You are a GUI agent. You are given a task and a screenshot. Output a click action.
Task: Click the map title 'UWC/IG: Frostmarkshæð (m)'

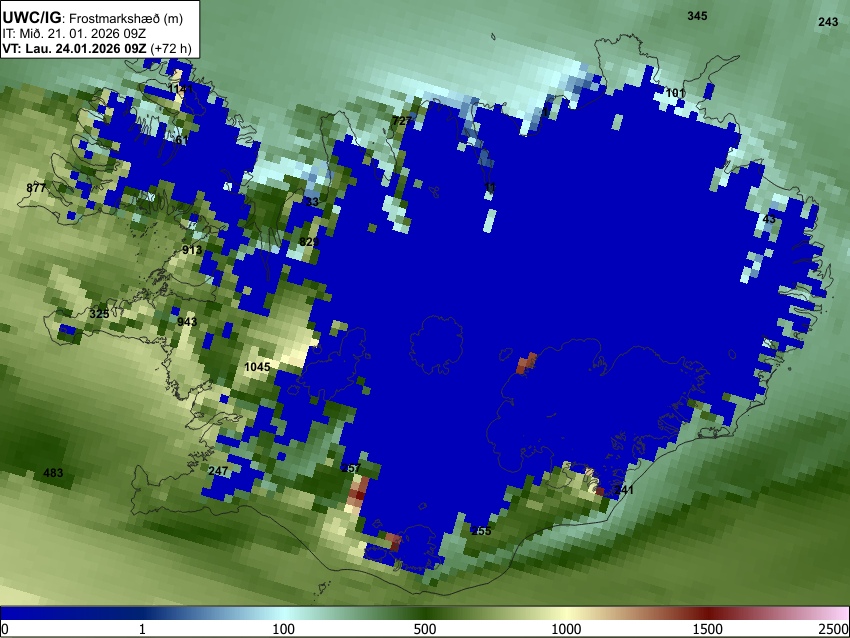click(93, 18)
